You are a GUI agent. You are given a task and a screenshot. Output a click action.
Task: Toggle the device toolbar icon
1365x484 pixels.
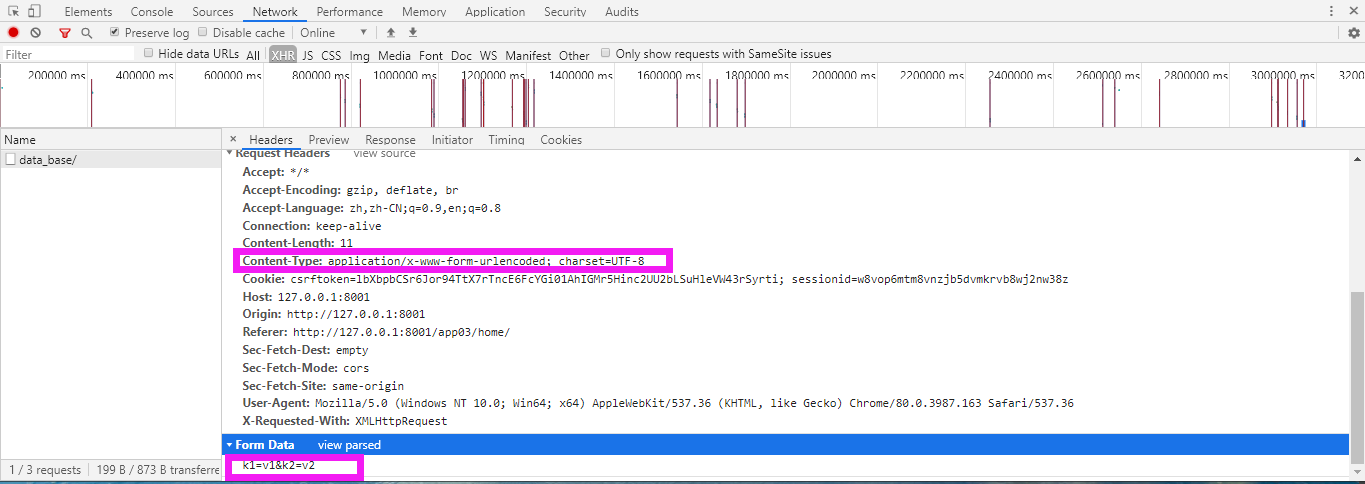[x=35, y=11]
